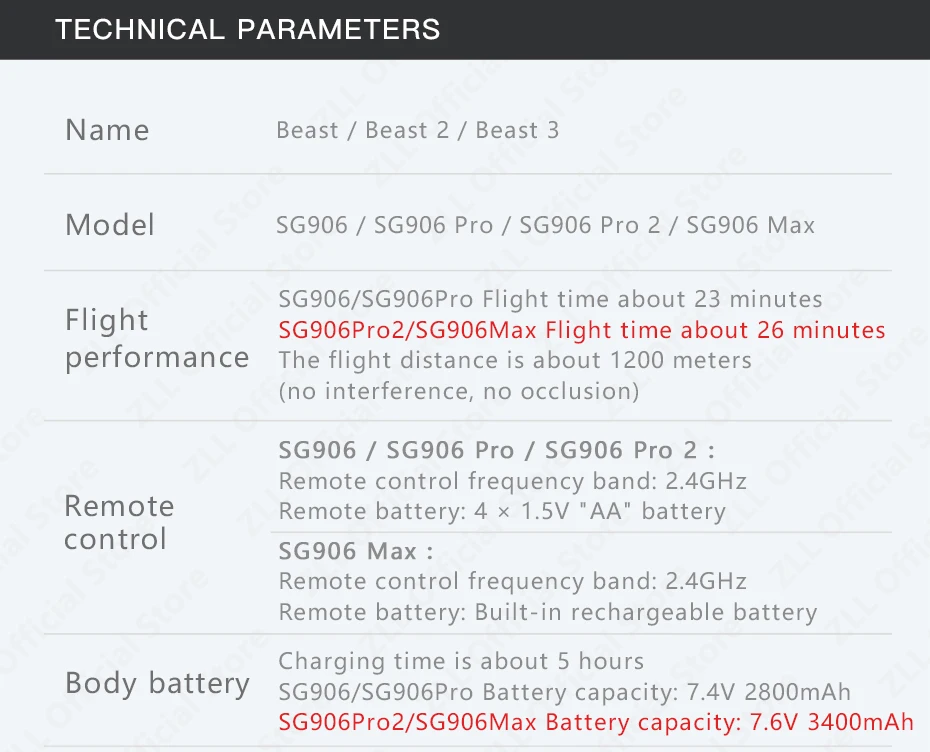Click the SG906 / SG906 Pro / SG906 Pro 2 heading
The image size is (930, 752).
tap(496, 450)
